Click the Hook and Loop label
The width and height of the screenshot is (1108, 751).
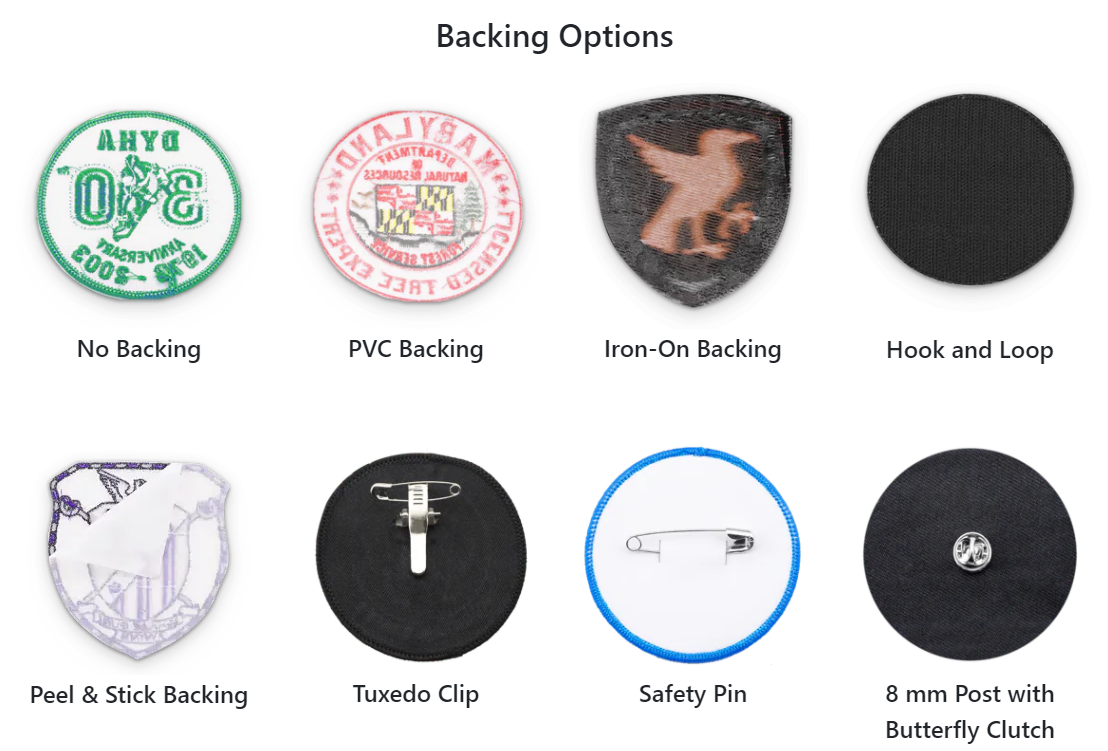(x=970, y=350)
